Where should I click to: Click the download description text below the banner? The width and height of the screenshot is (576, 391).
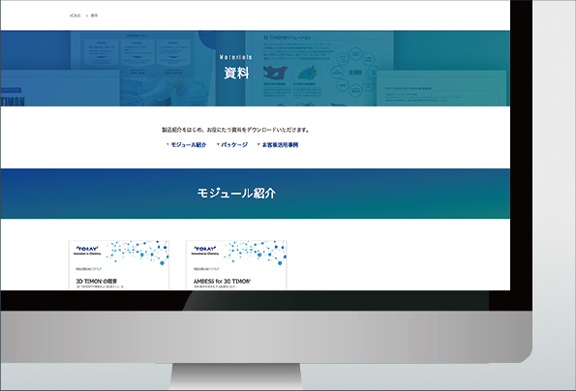coord(236,130)
